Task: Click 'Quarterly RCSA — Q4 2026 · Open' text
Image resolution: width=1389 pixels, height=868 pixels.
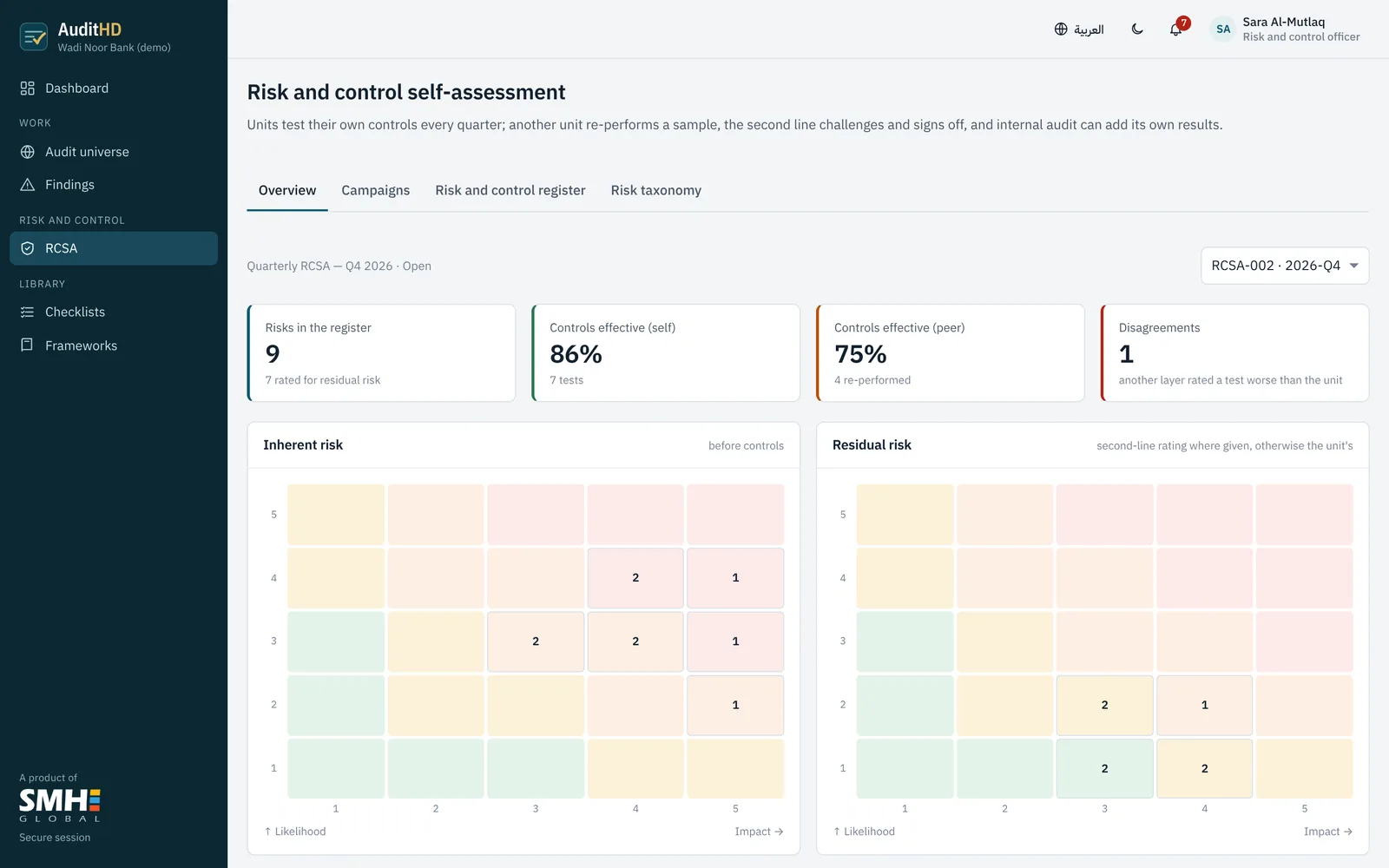Action: pyautogui.click(x=339, y=266)
